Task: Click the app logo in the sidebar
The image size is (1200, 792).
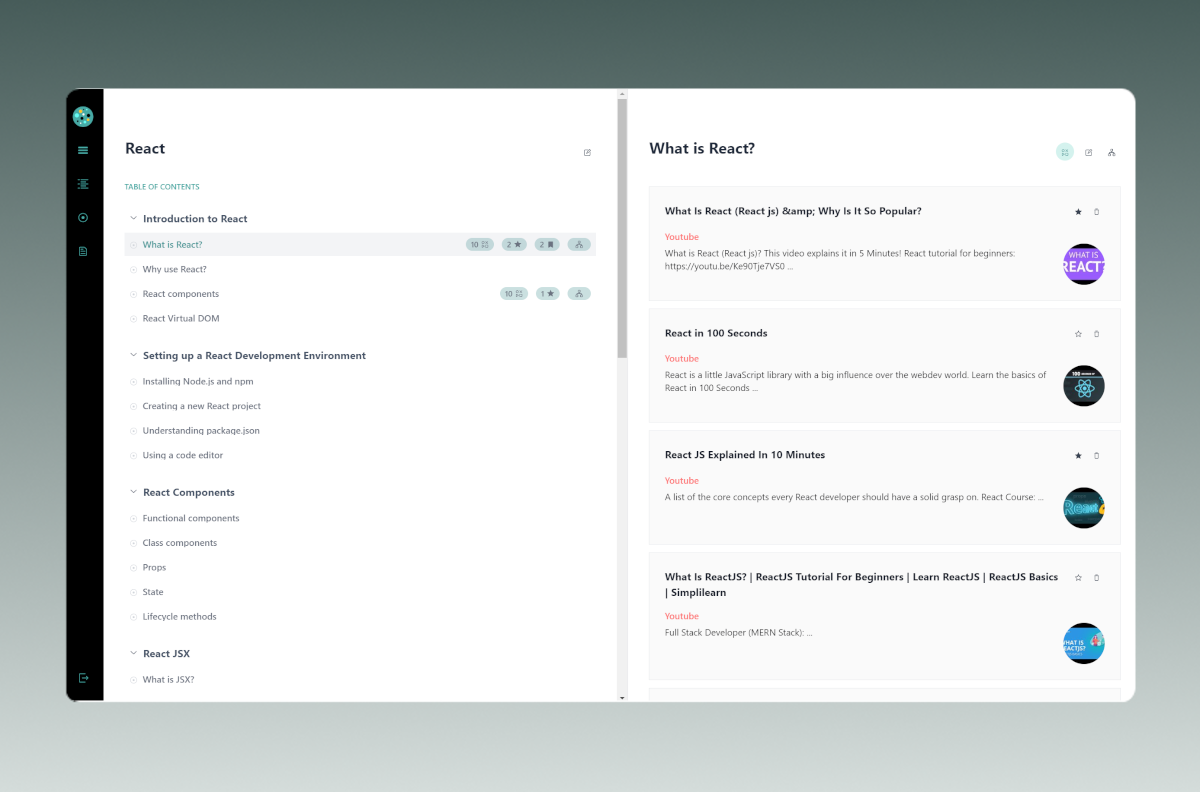Action: [83, 117]
